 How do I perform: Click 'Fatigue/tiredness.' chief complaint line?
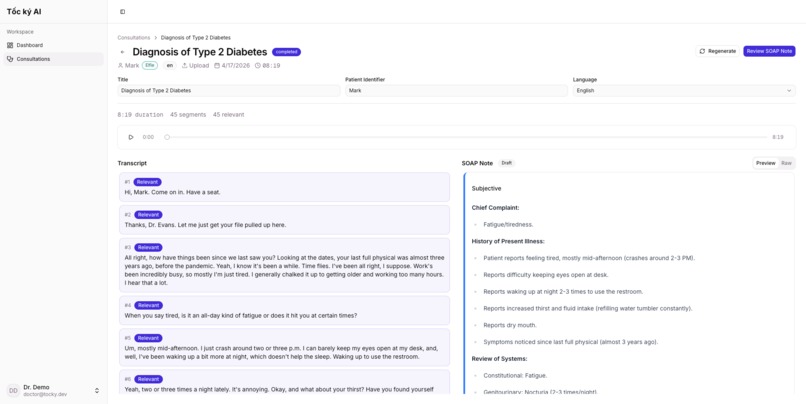(x=508, y=225)
